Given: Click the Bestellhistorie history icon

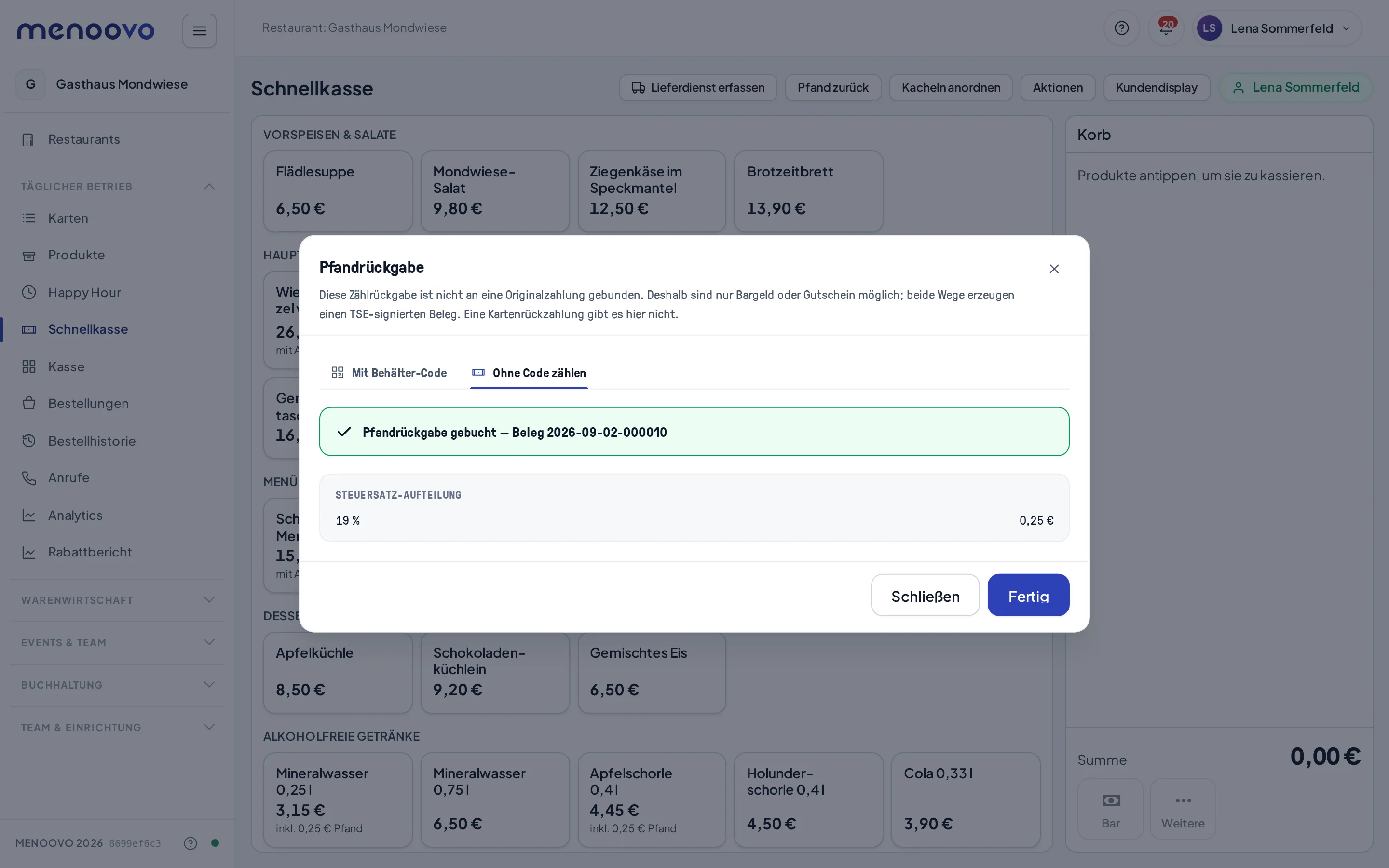Looking at the screenshot, I should coord(29,441).
